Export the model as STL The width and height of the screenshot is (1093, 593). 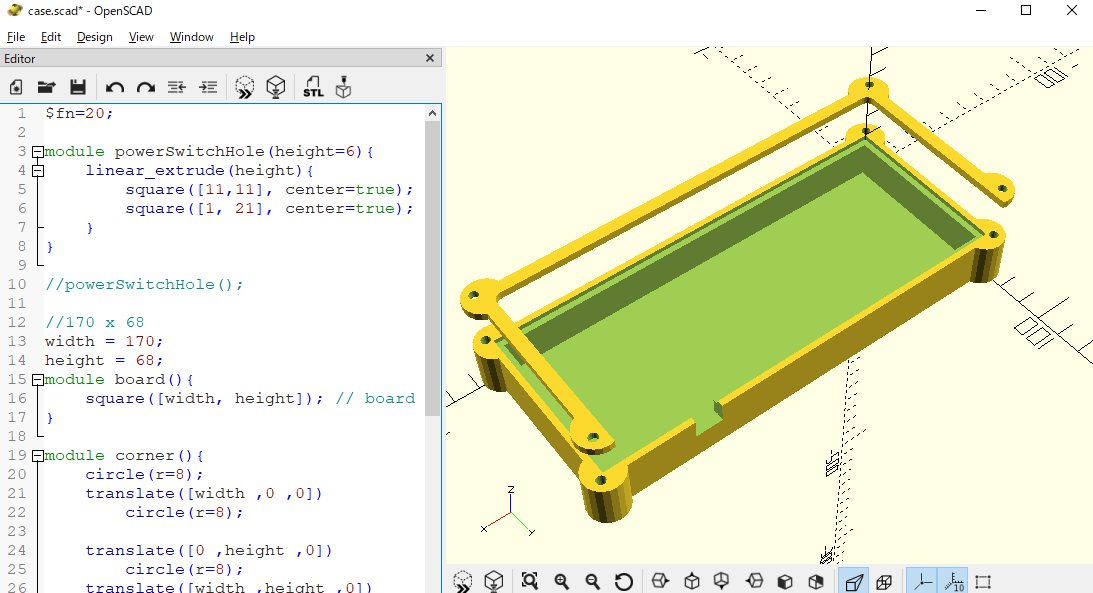pyautogui.click(x=313, y=87)
